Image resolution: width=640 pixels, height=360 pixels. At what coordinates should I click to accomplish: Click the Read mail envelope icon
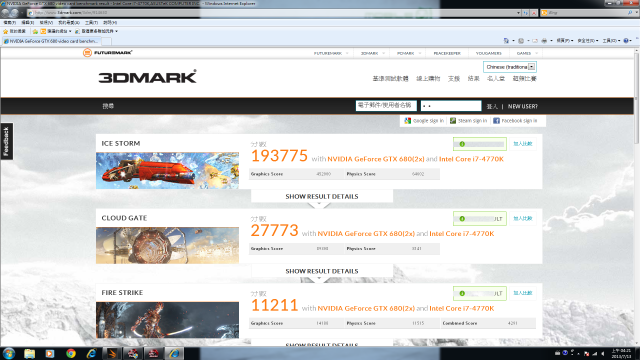coord(535,41)
